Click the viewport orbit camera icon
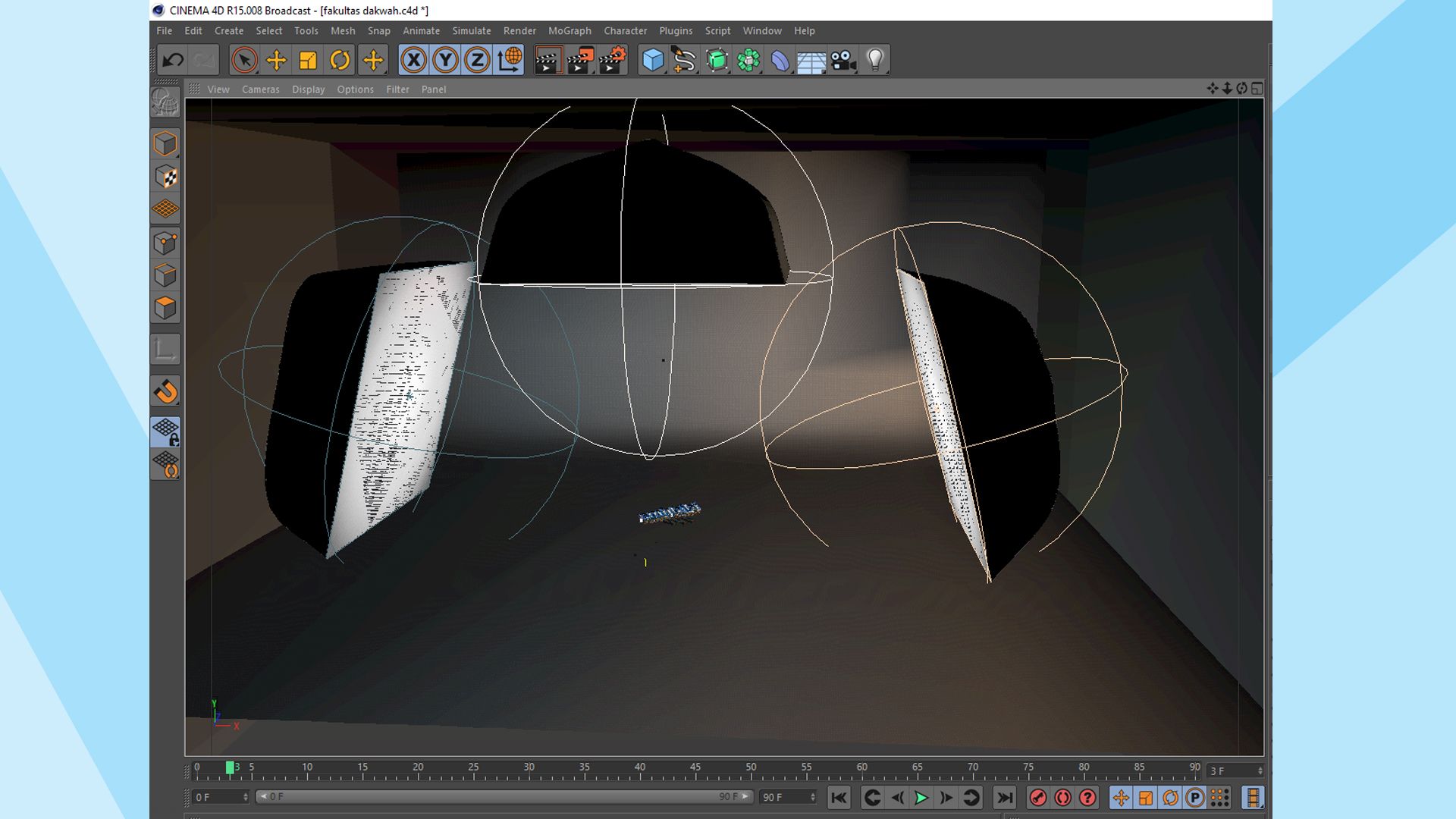This screenshot has height=819, width=1456. coord(1241,89)
